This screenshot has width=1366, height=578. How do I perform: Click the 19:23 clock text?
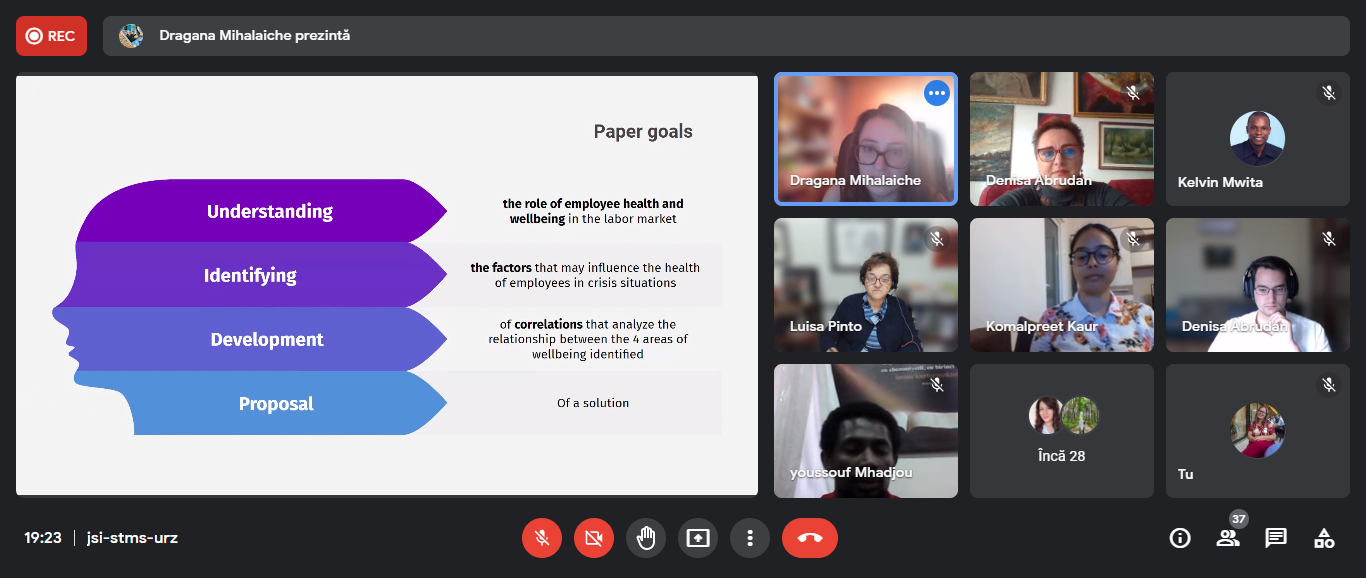click(x=43, y=538)
